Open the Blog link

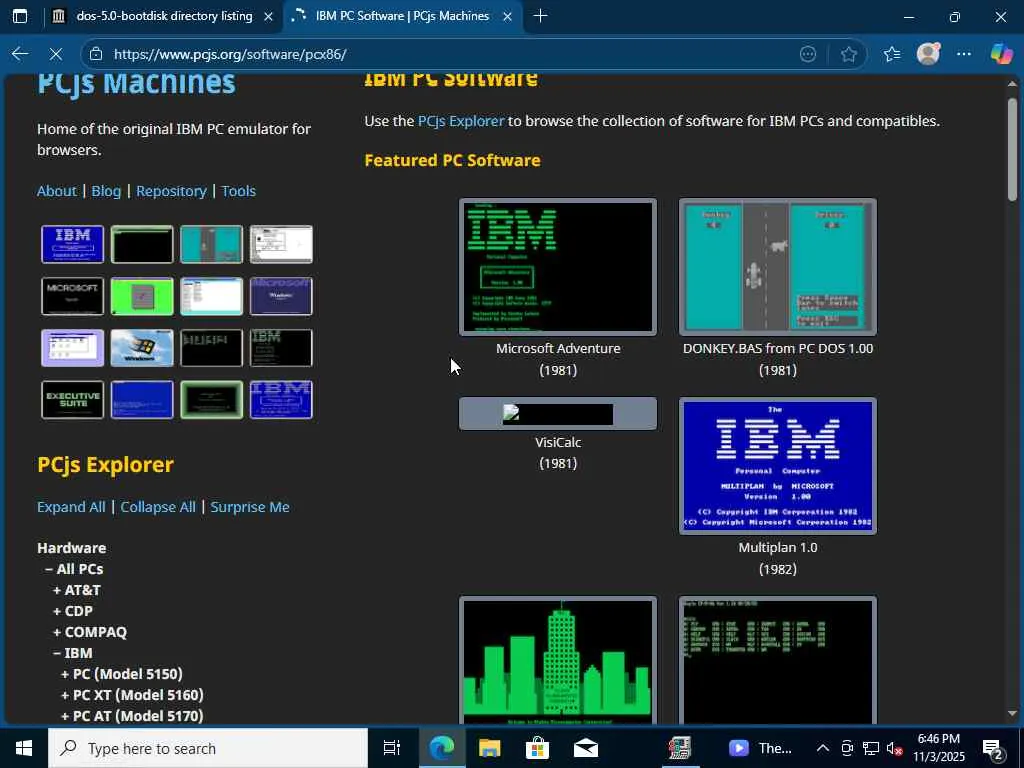(x=106, y=191)
